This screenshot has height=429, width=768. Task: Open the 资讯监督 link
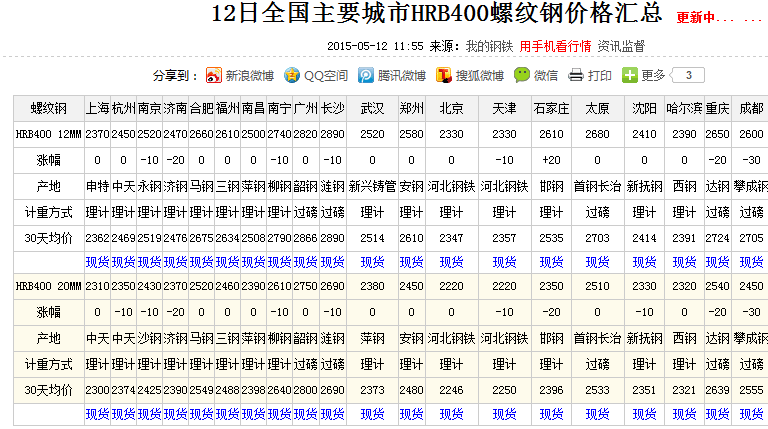621,47
